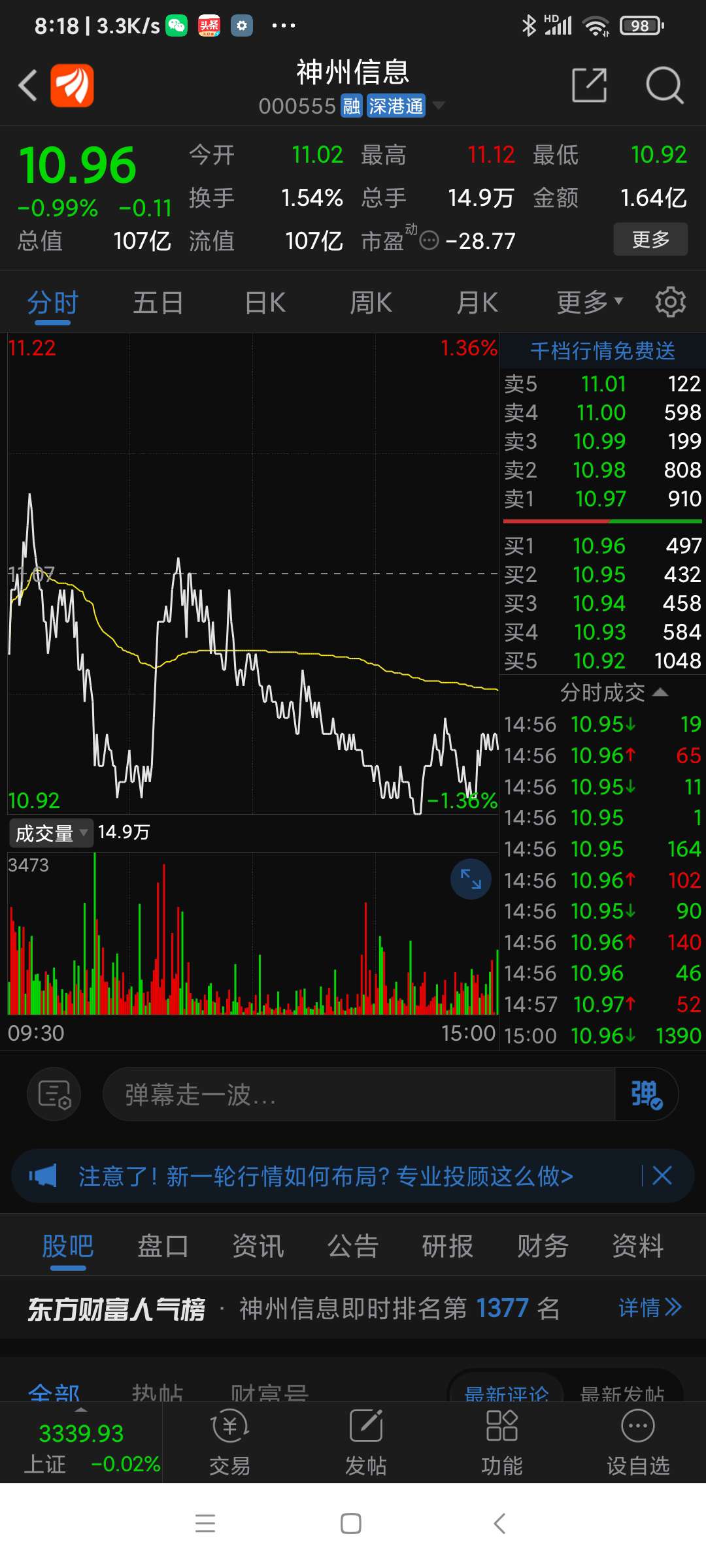706x1568 pixels.
Task: Tap the 14:57 10.97 trade row
Action: (x=602, y=1004)
